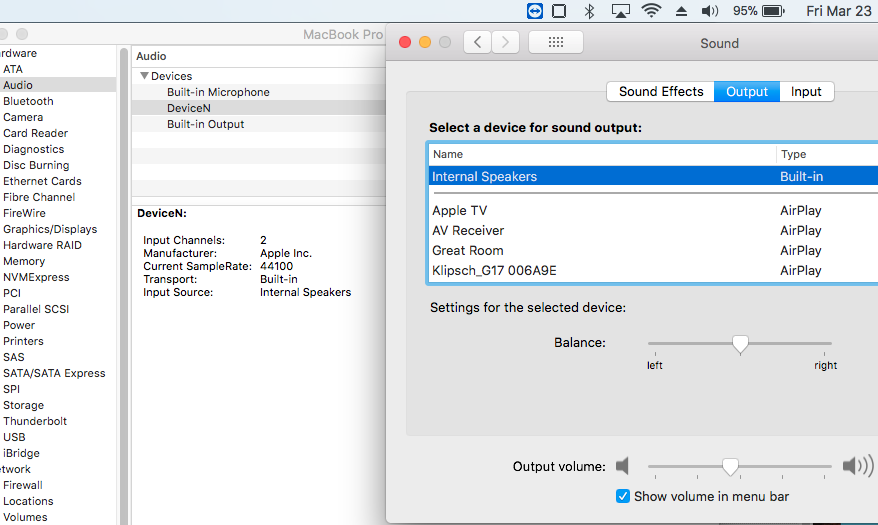
Task: Select Built-in Microphone in device list
Action: pyautogui.click(x=218, y=92)
